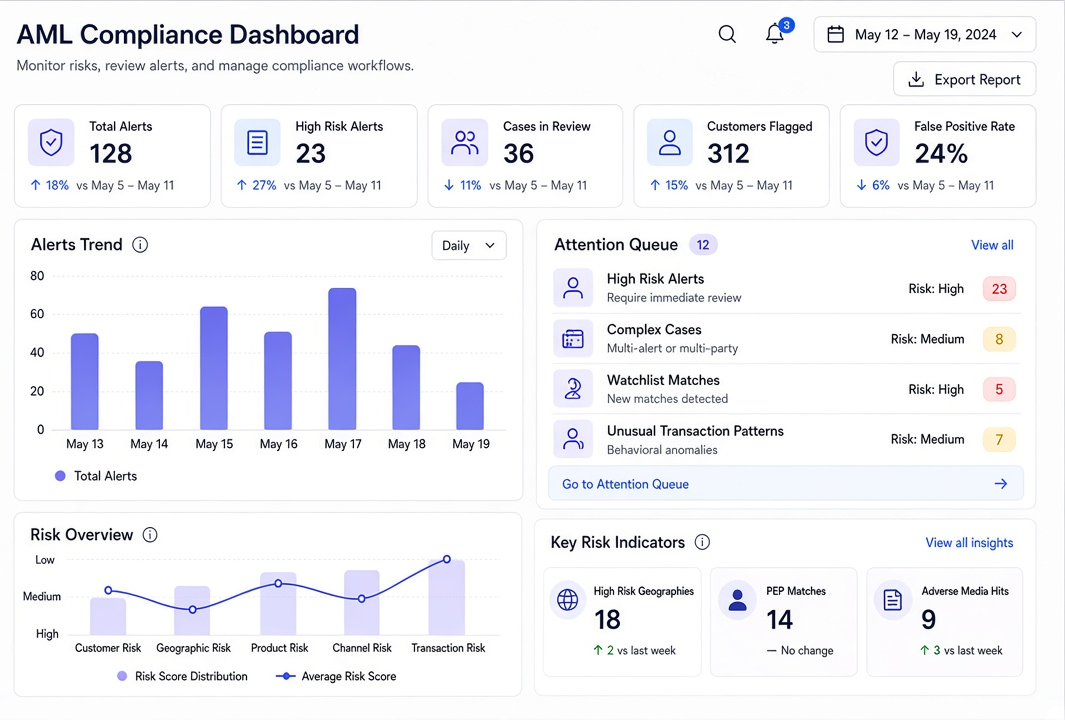Click the arrow on Go to Attention Queue

(x=1000, y=484)
